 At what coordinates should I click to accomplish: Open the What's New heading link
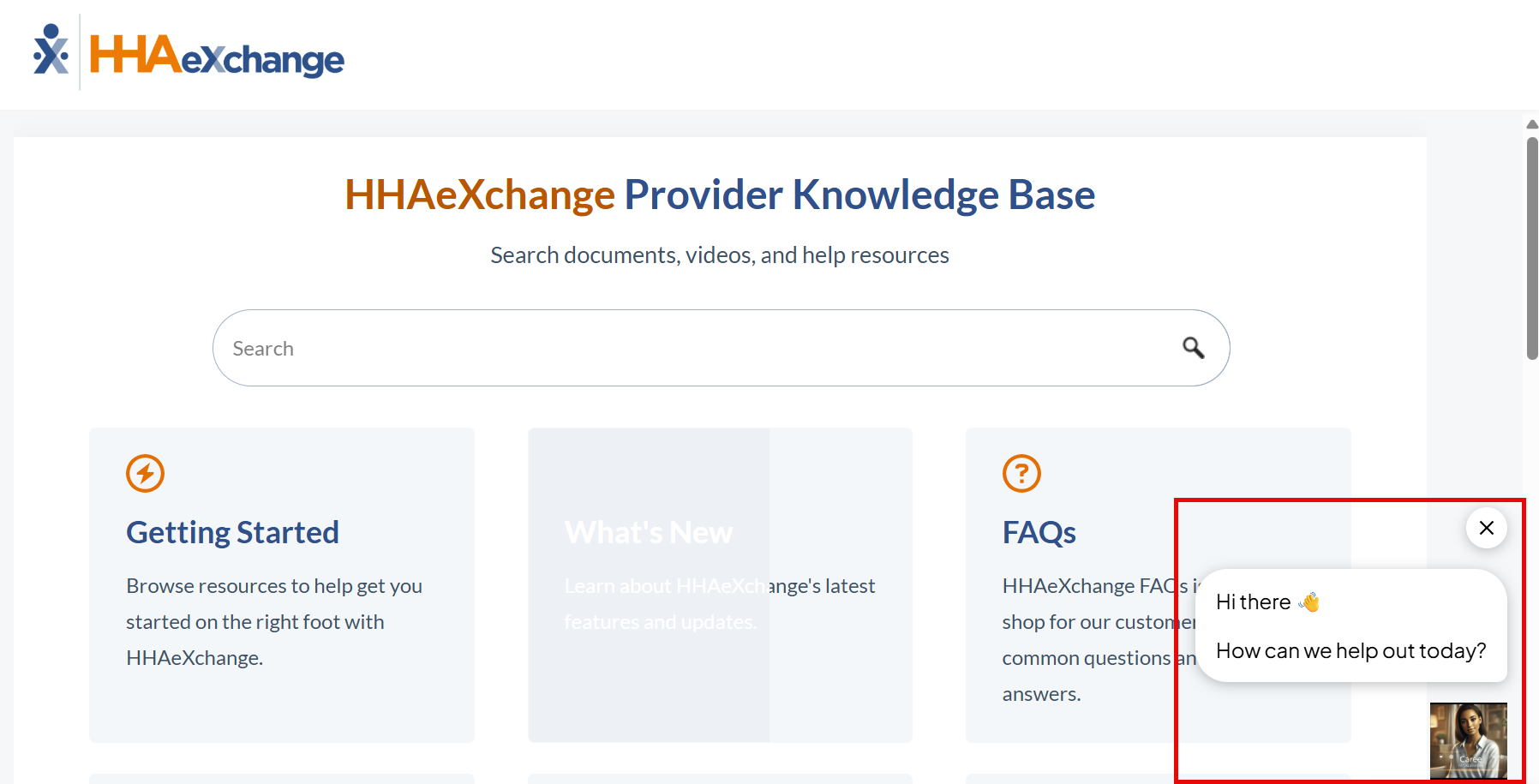point(648,532)
